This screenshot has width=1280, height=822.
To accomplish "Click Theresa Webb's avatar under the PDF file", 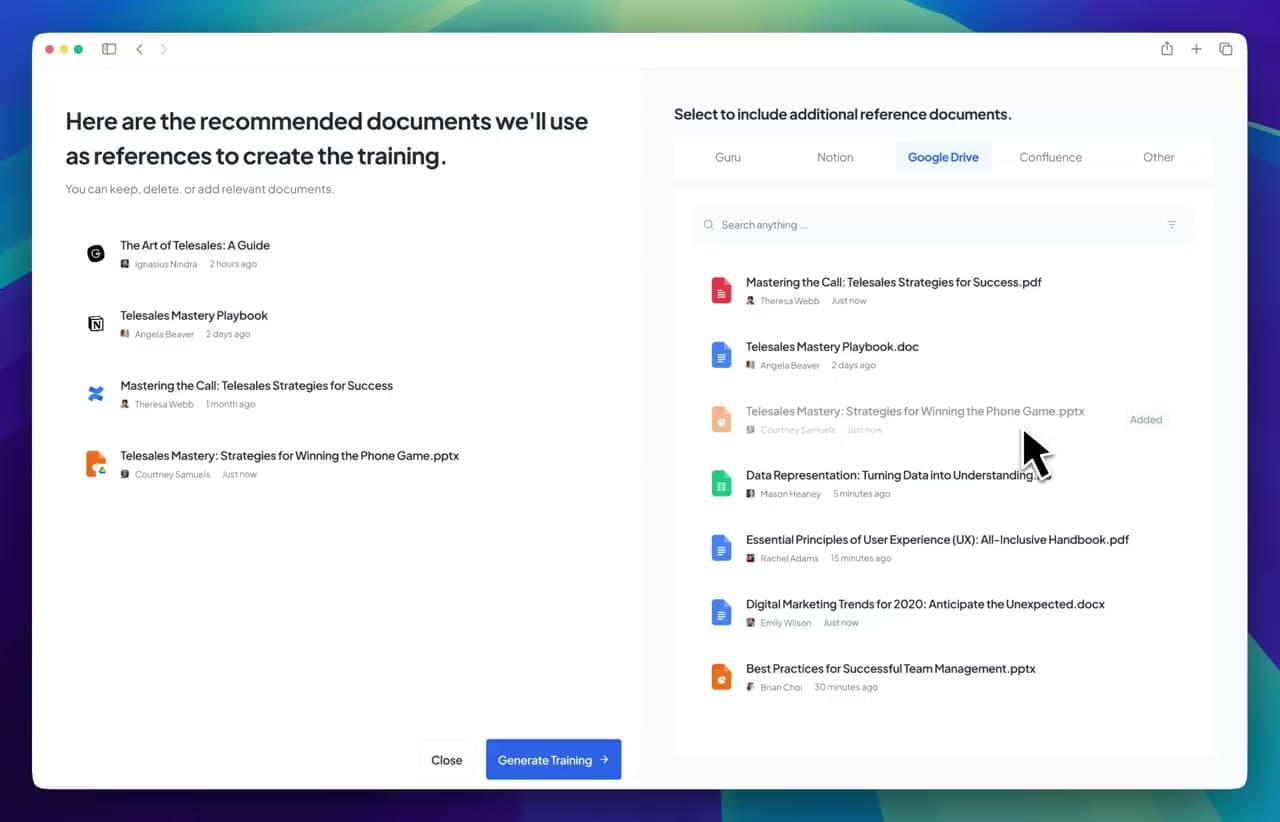I will (x=751, y=301).
